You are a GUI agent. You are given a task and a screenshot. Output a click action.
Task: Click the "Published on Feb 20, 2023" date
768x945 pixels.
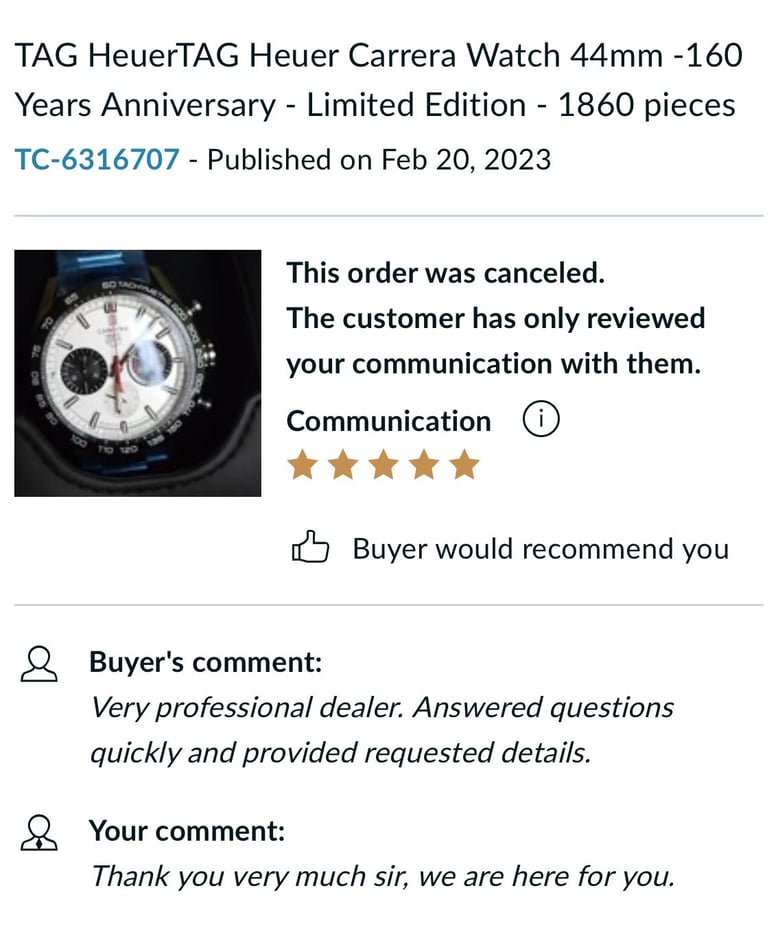[x=379, y=159]
